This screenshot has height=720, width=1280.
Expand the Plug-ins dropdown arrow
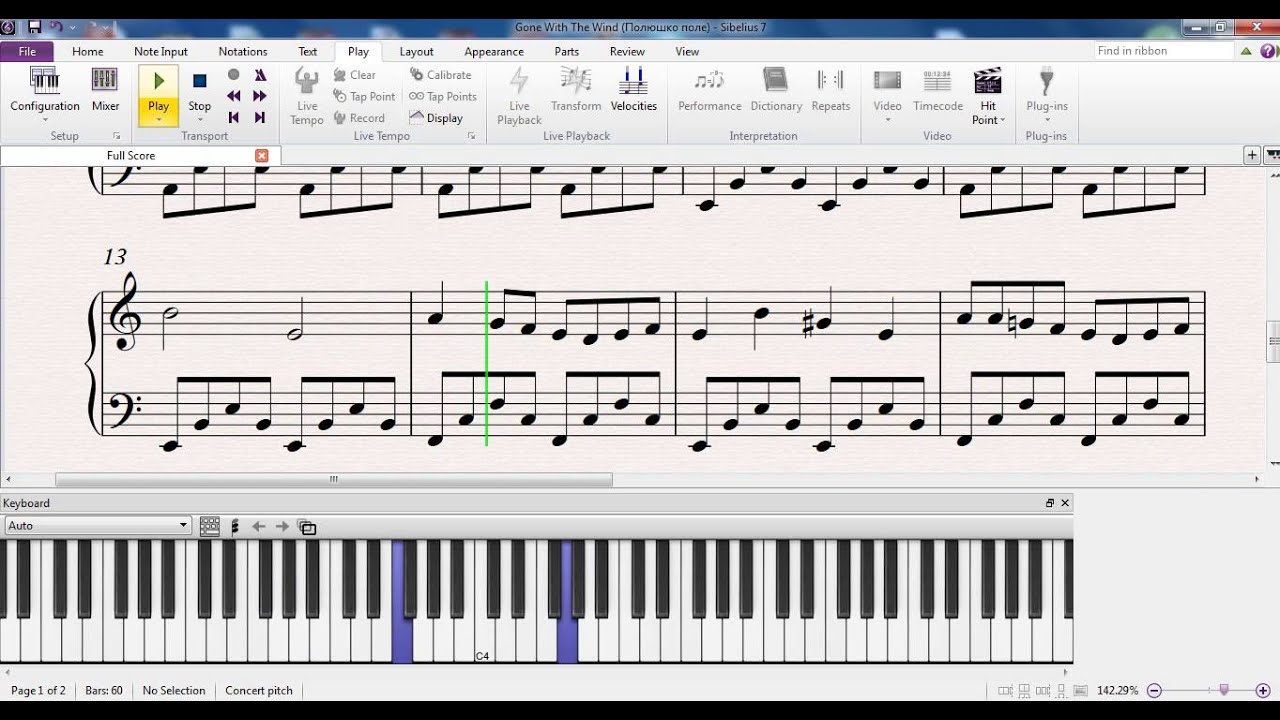click(x=1046, y=120)
